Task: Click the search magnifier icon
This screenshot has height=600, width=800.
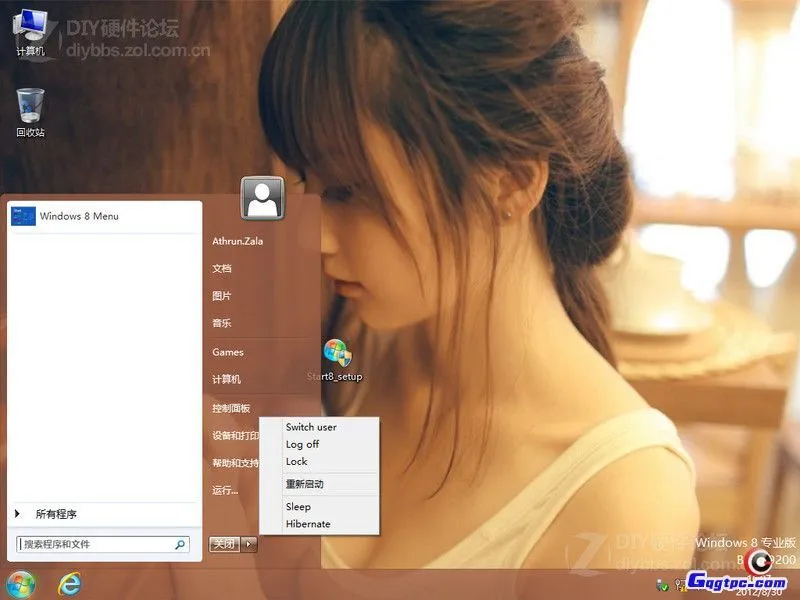Action: pyautogui.click(x=179, y=543)
